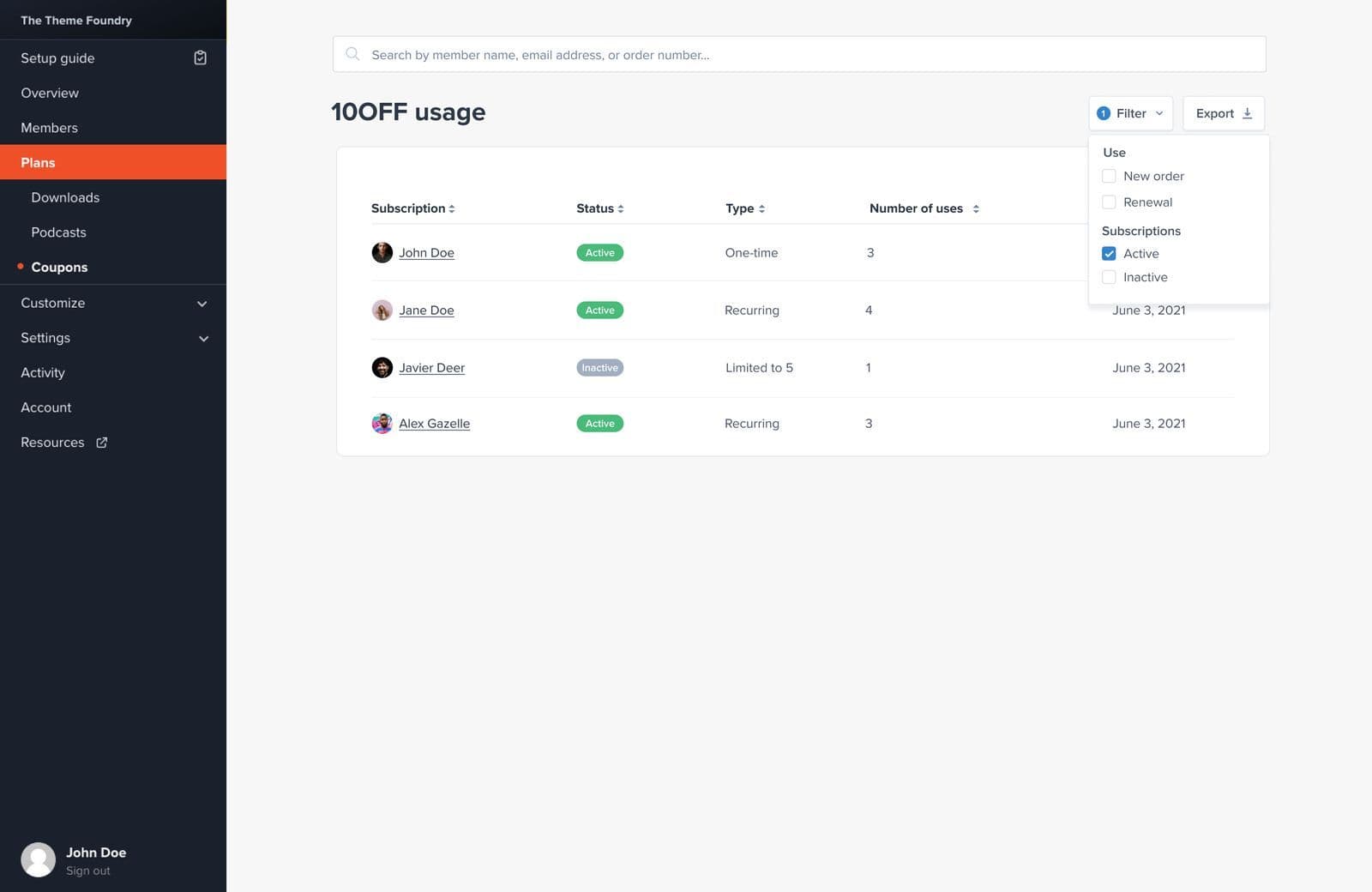
Task: Click the search magnifier icon
Action: tap(352, 54)
